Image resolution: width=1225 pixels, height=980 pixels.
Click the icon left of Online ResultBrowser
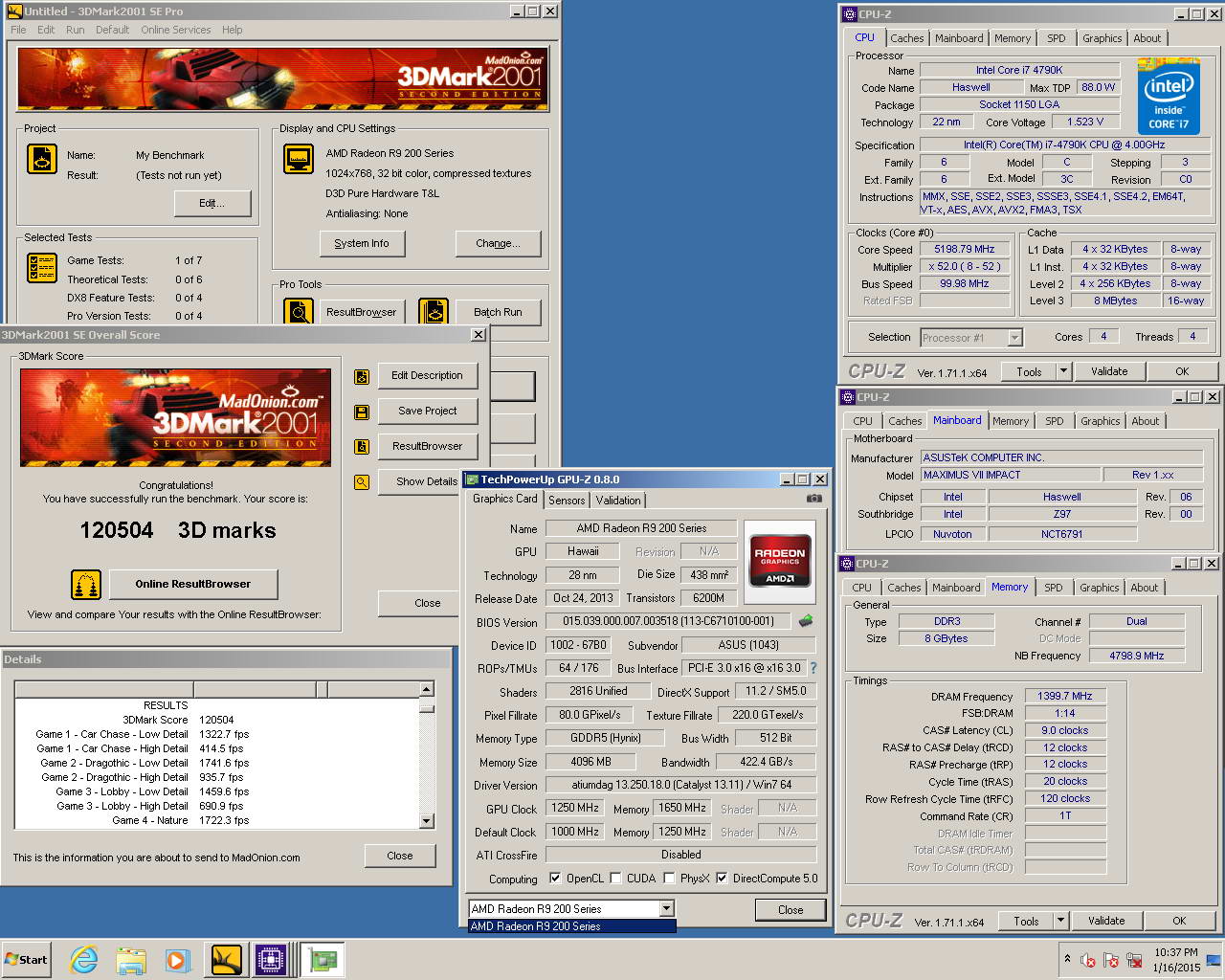pyautogui.click(x=86, y=584)
